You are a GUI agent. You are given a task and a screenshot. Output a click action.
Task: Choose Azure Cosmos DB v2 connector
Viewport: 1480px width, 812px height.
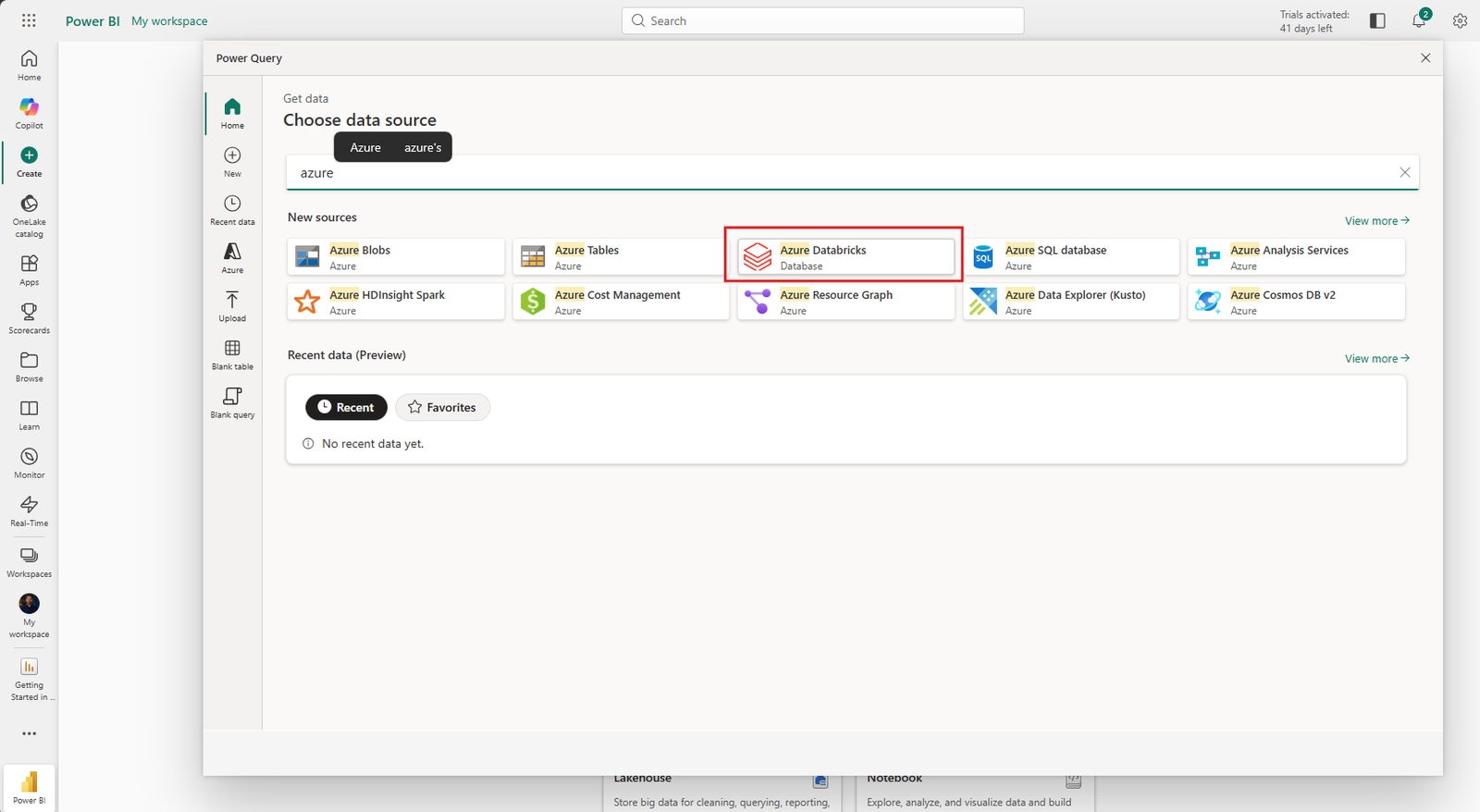click(1296, 301)
